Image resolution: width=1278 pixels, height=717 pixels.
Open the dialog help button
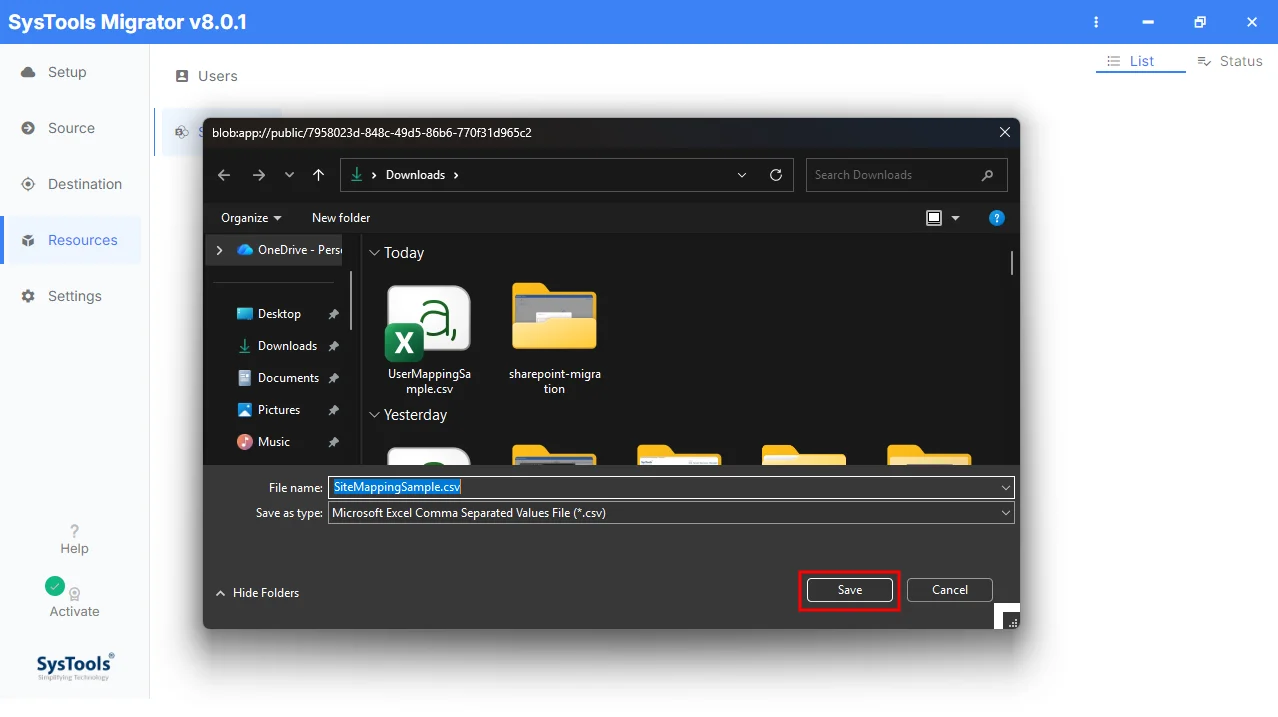(x=996, y=218)
